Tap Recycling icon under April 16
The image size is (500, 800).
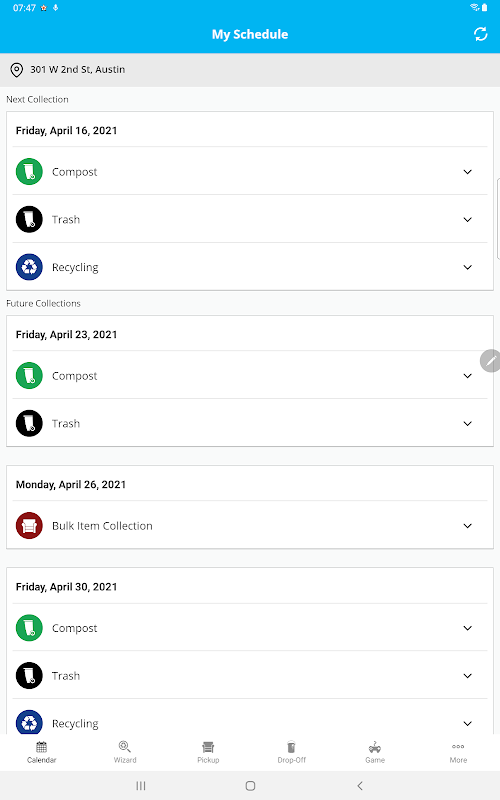pyautogui.click(x=29, y=267)
